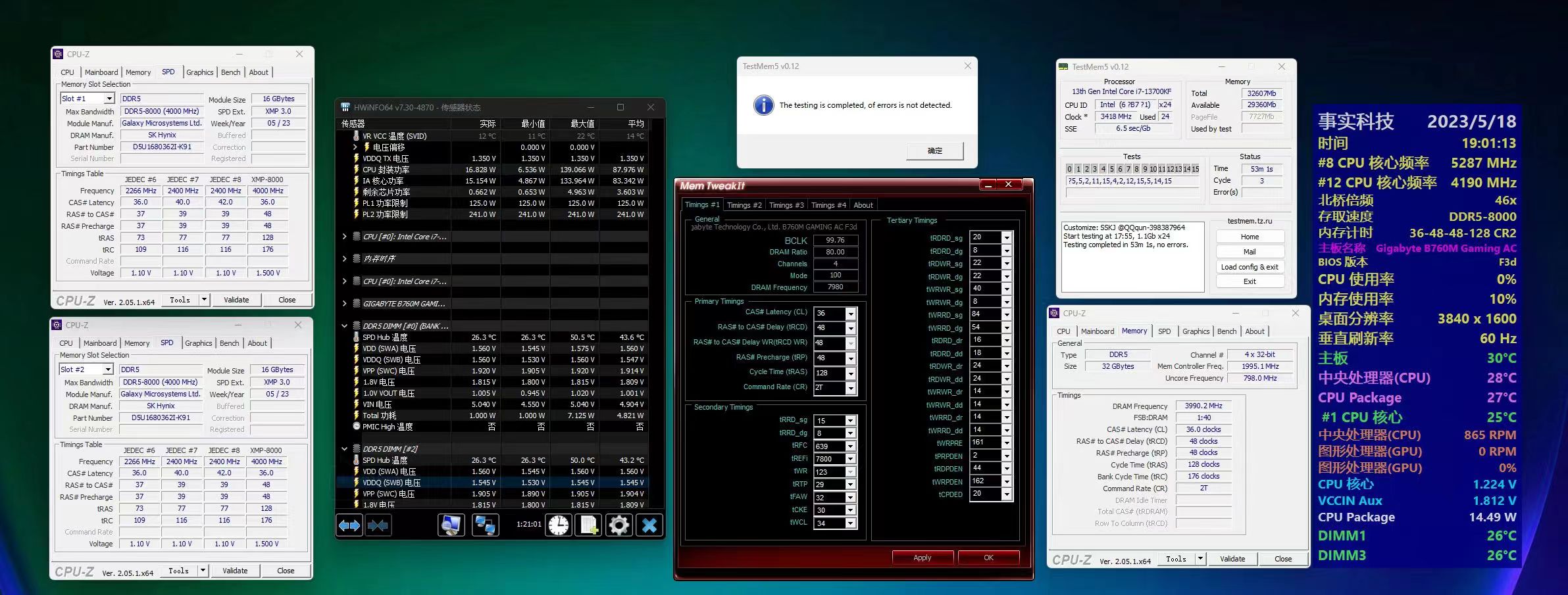Click the monitor-with-magnifier icon in HWiNFO toolbar
The height and width of the screenshot is (595, 1568).
[451, 525]
